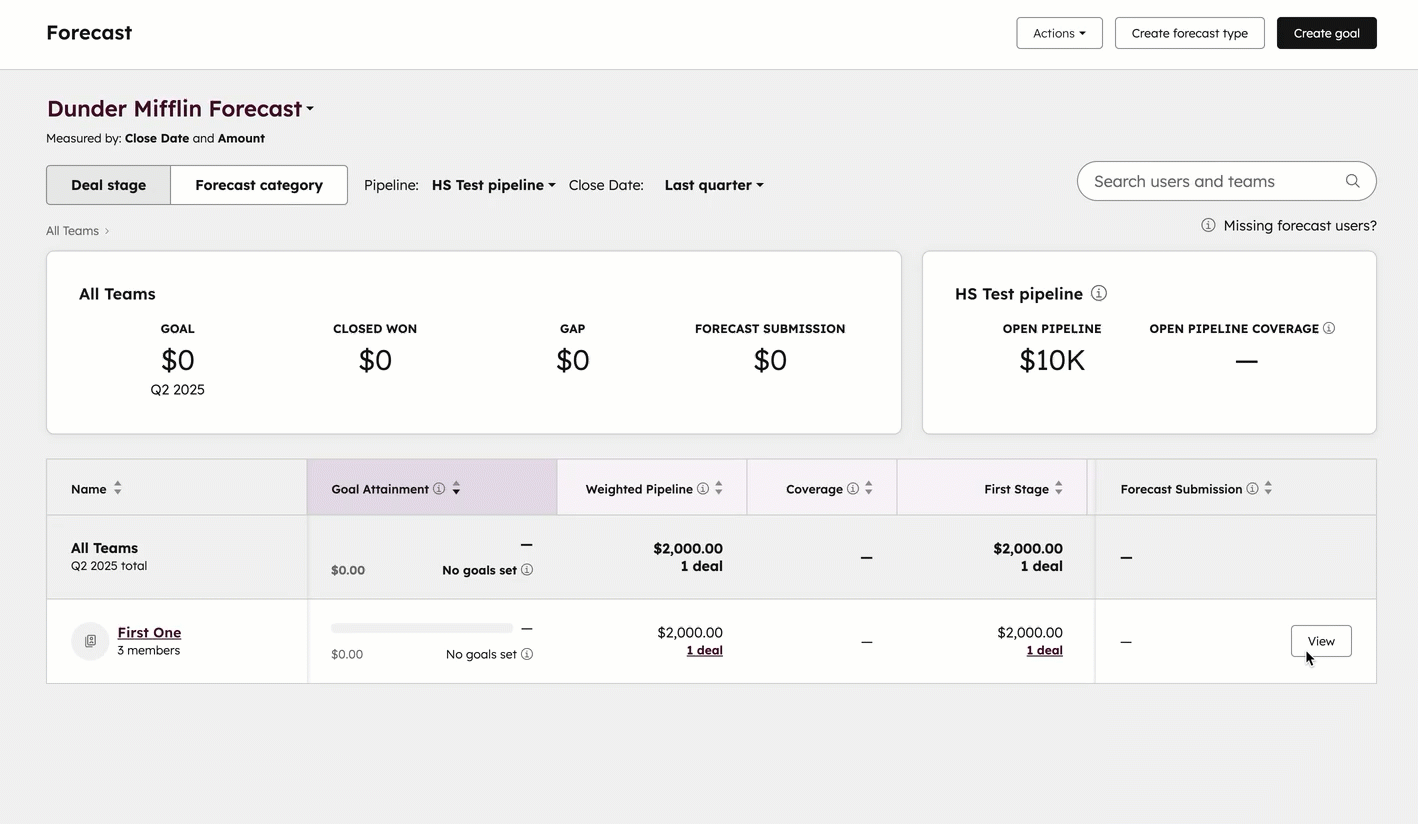Open the Last quarter close date dropdown
This screenshot has width=1418, height=824.
tap(713, 185)
